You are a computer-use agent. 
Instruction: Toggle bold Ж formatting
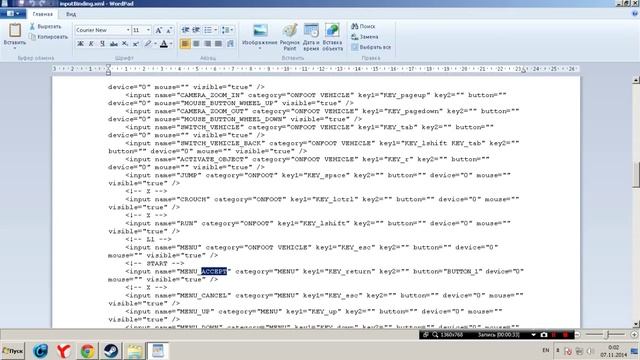(80, 44)
